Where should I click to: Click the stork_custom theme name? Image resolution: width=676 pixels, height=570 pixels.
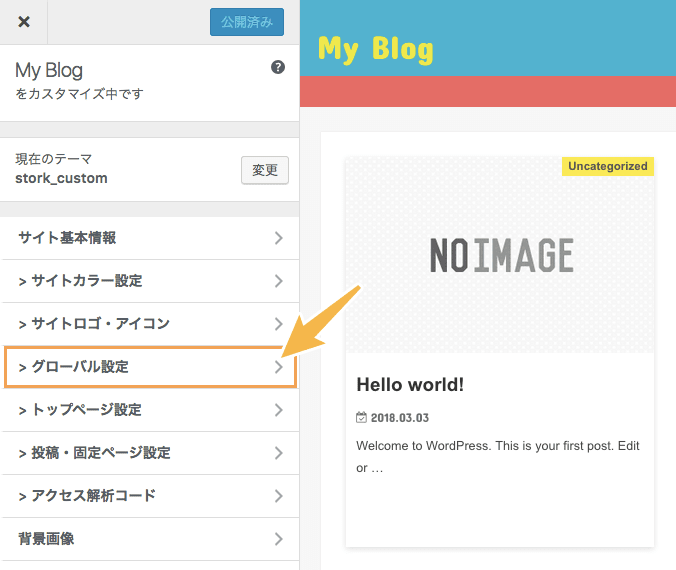point(61,178)
